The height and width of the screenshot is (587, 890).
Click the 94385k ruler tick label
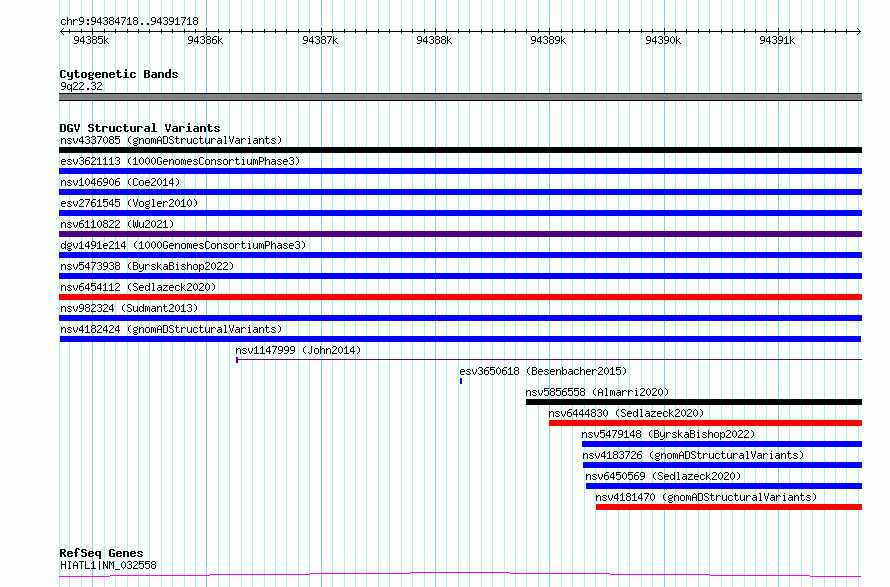point(91,41)
